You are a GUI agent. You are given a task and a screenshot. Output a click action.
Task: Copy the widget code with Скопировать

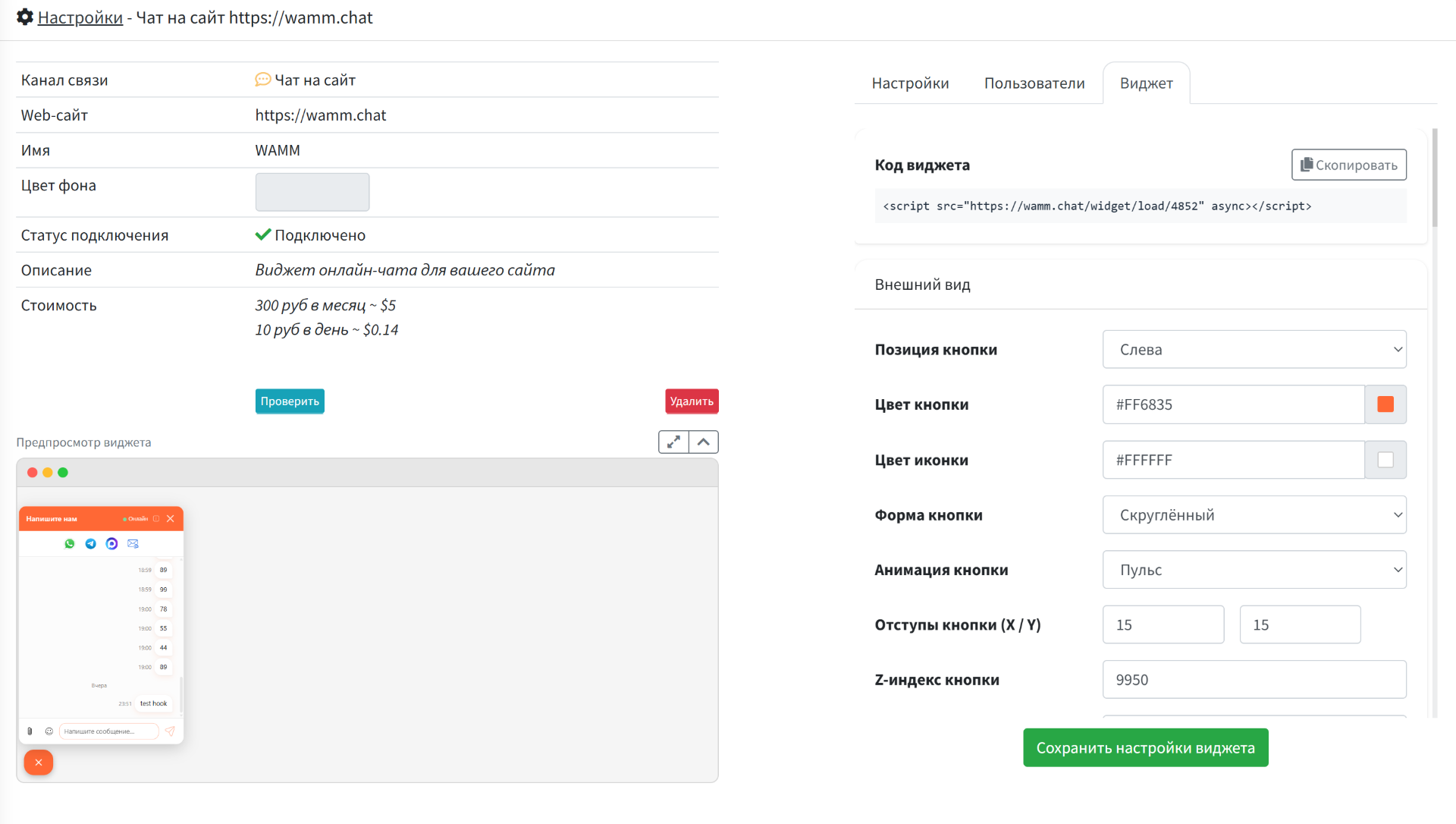[1349, 165]
